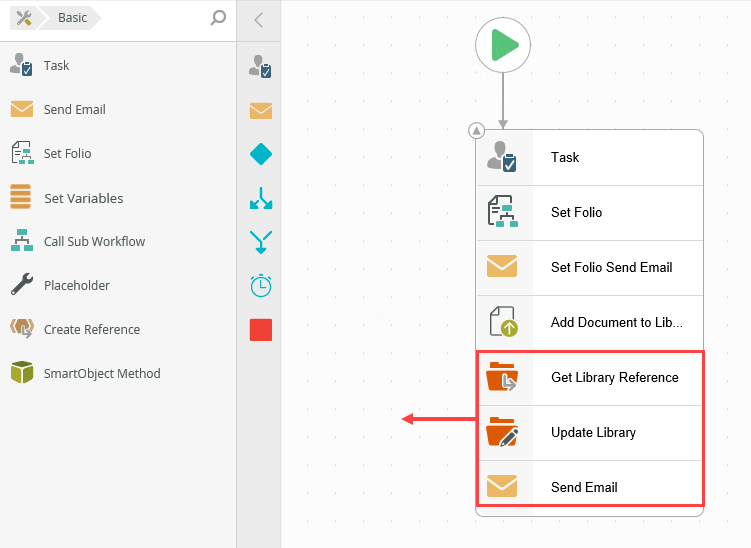Image resolution: width=751 pixels, height=548 pixels.
Task: Choose the Set Folio icon in Basic list
Action: (x=22, y=153)
